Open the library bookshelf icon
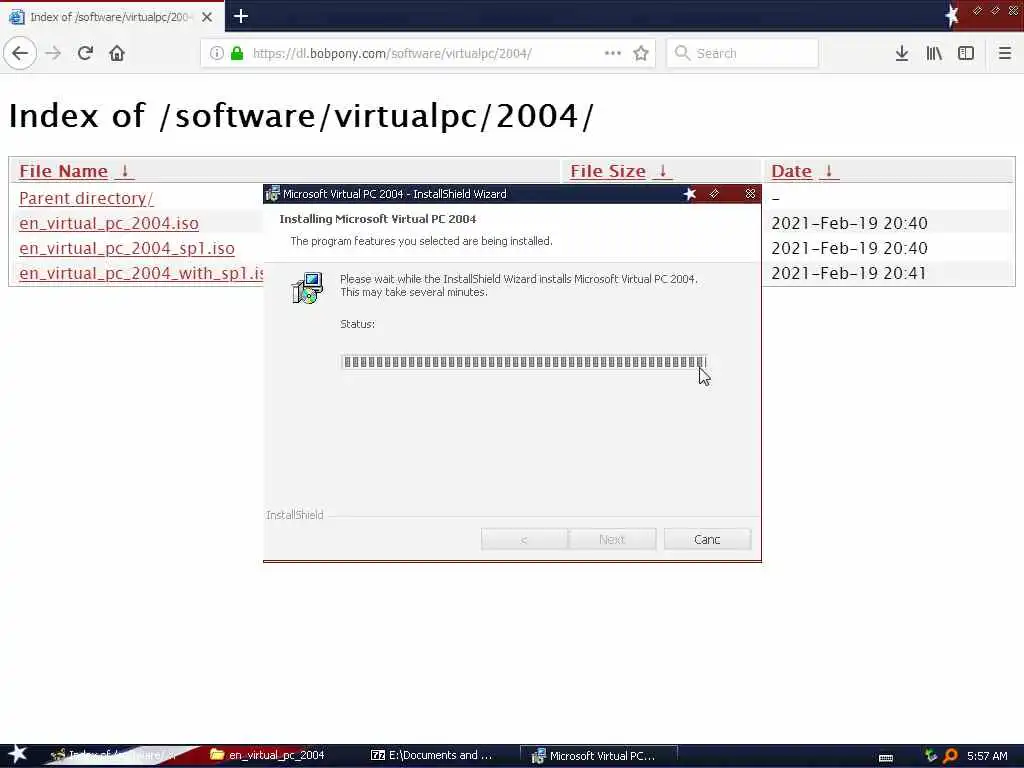 (x=934, y=53)
